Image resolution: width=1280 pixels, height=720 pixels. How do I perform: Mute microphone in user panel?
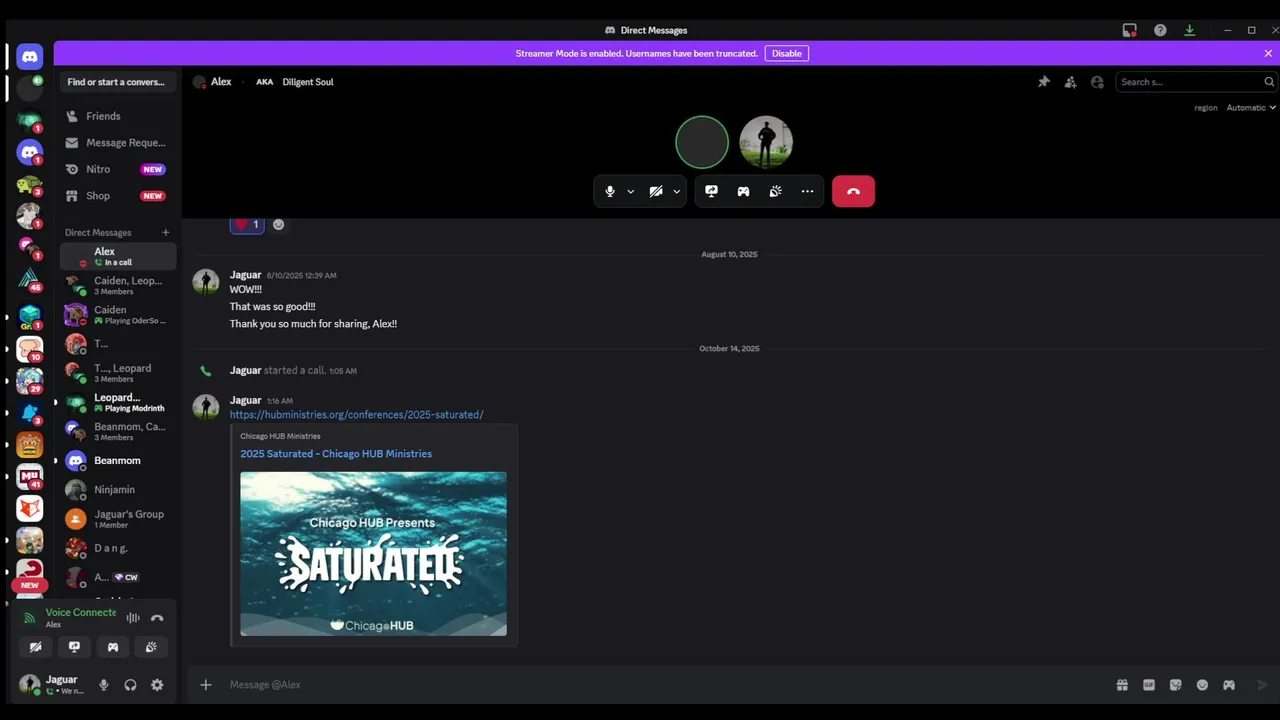[103, 685]
